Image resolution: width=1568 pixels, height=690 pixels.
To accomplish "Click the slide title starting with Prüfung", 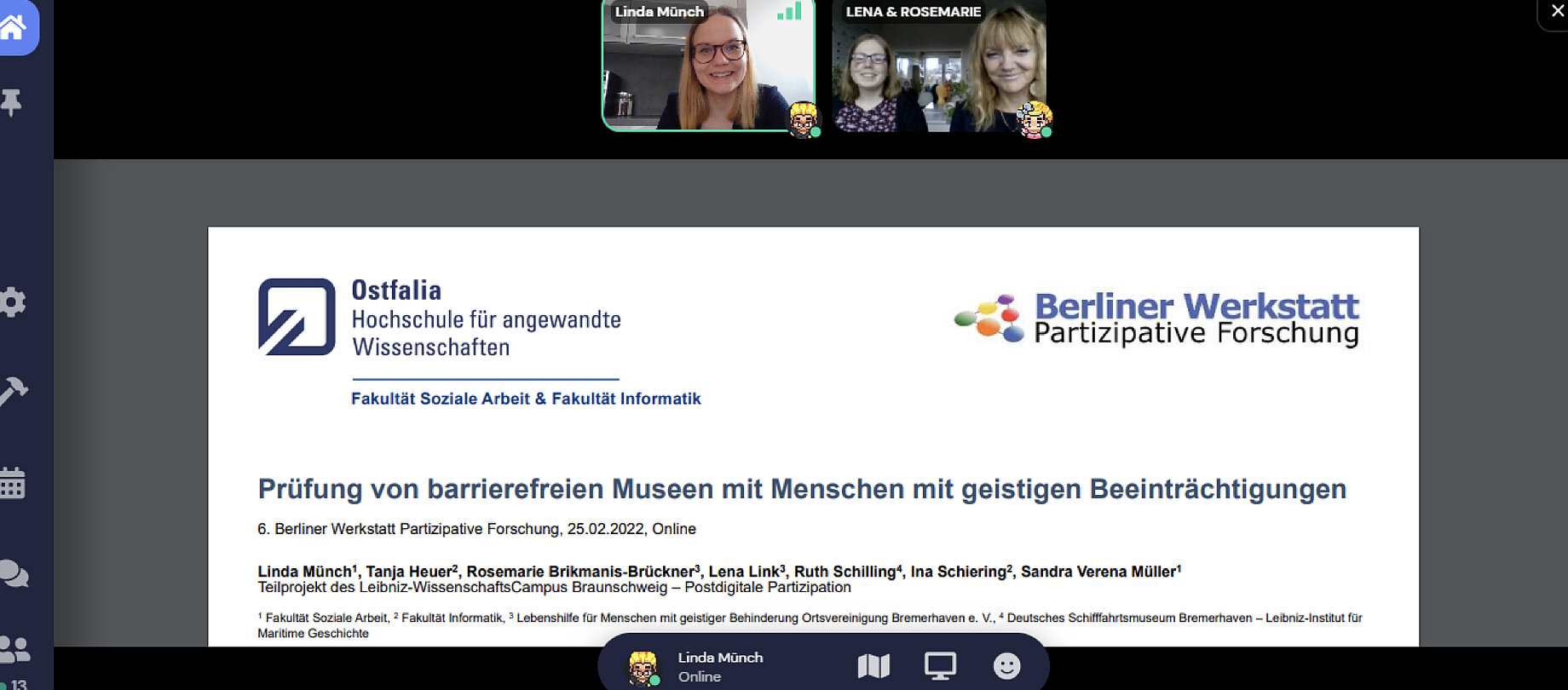I will coord(801,489).
